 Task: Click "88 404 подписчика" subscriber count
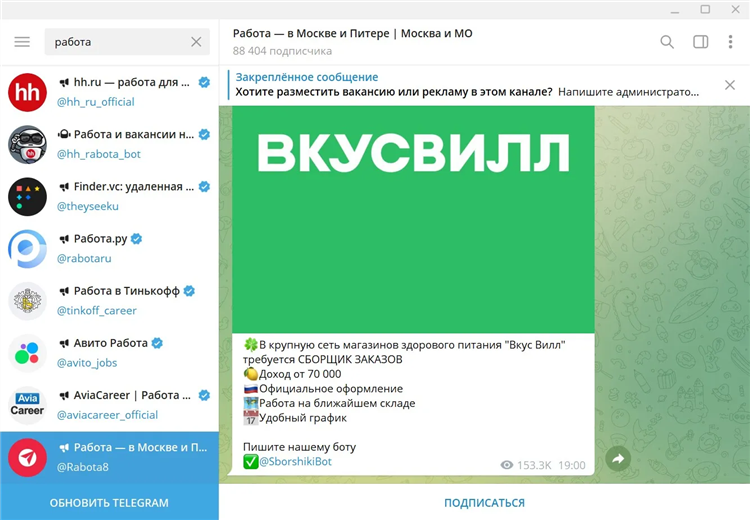(x=282, y=51)
